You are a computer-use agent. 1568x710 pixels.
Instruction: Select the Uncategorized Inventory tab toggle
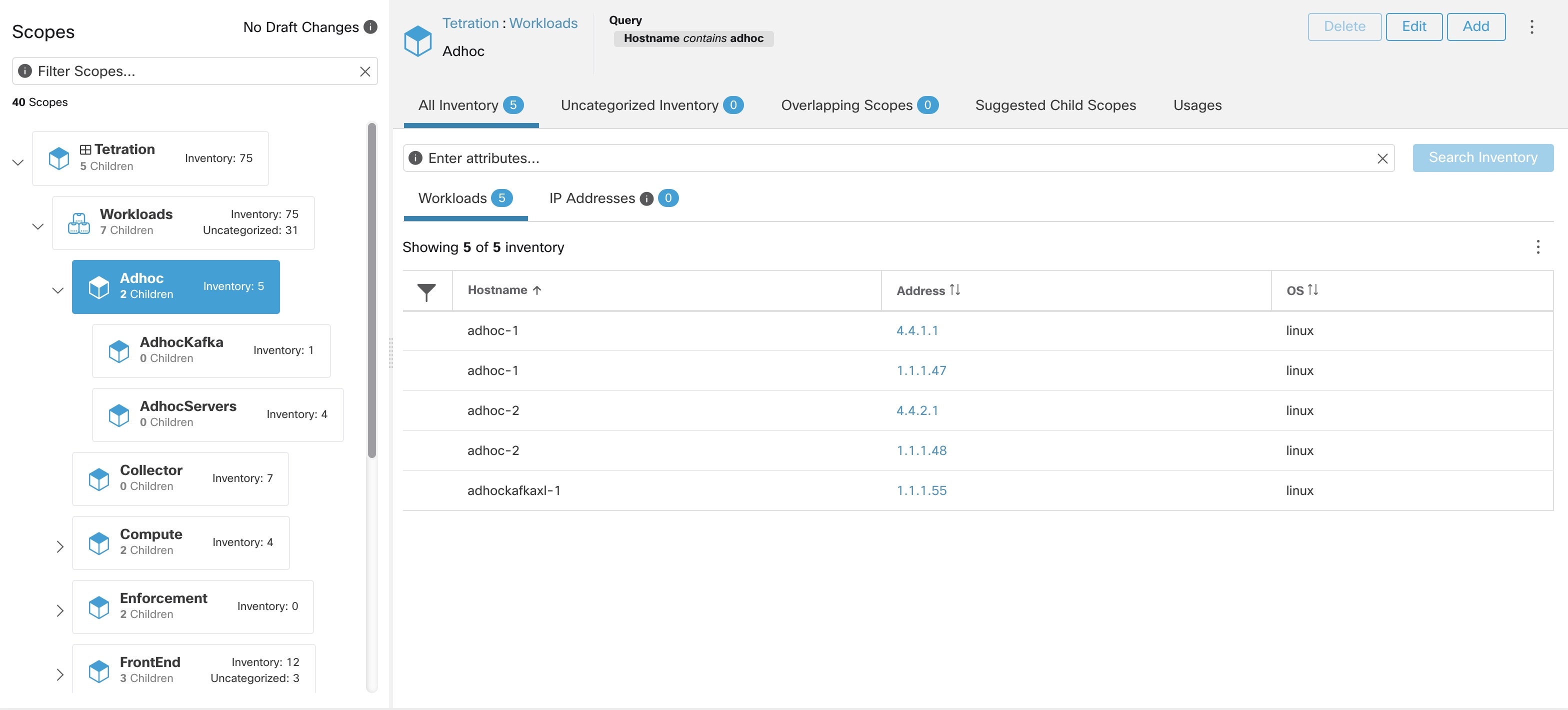coord(651,105)
